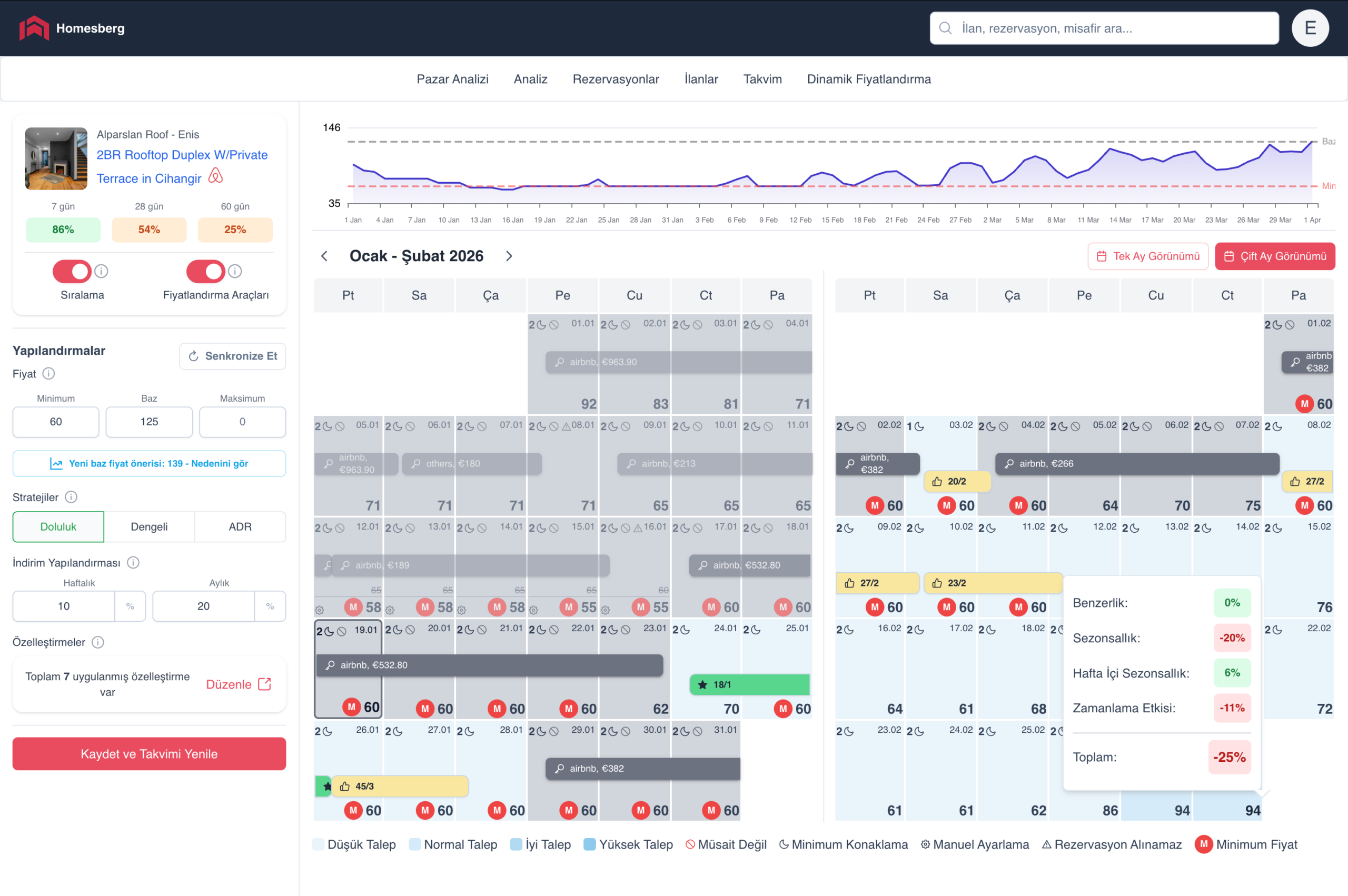Go to previous month with left chevron
The height and width of the screenshot is (896, 1348).
click(324, 256)
